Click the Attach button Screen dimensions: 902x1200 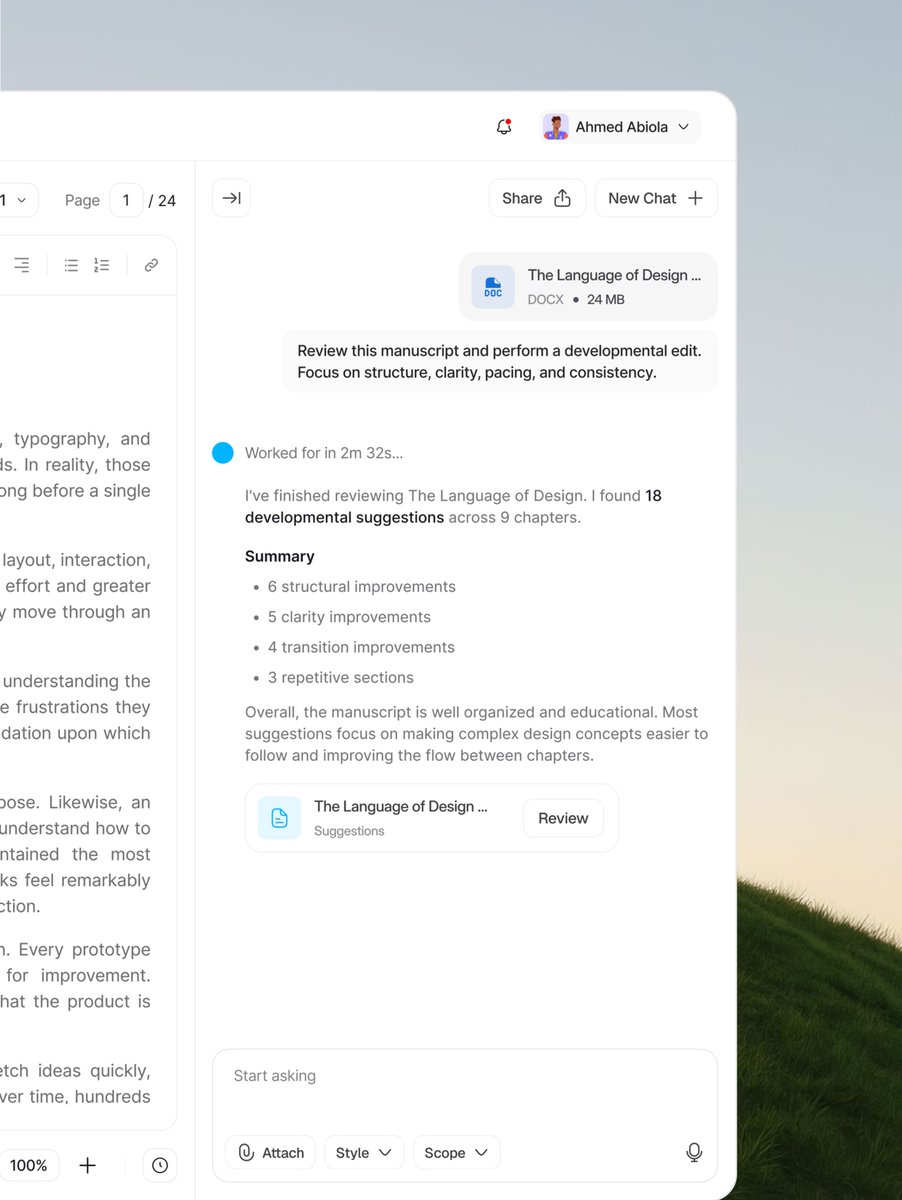click(271, 1153)
